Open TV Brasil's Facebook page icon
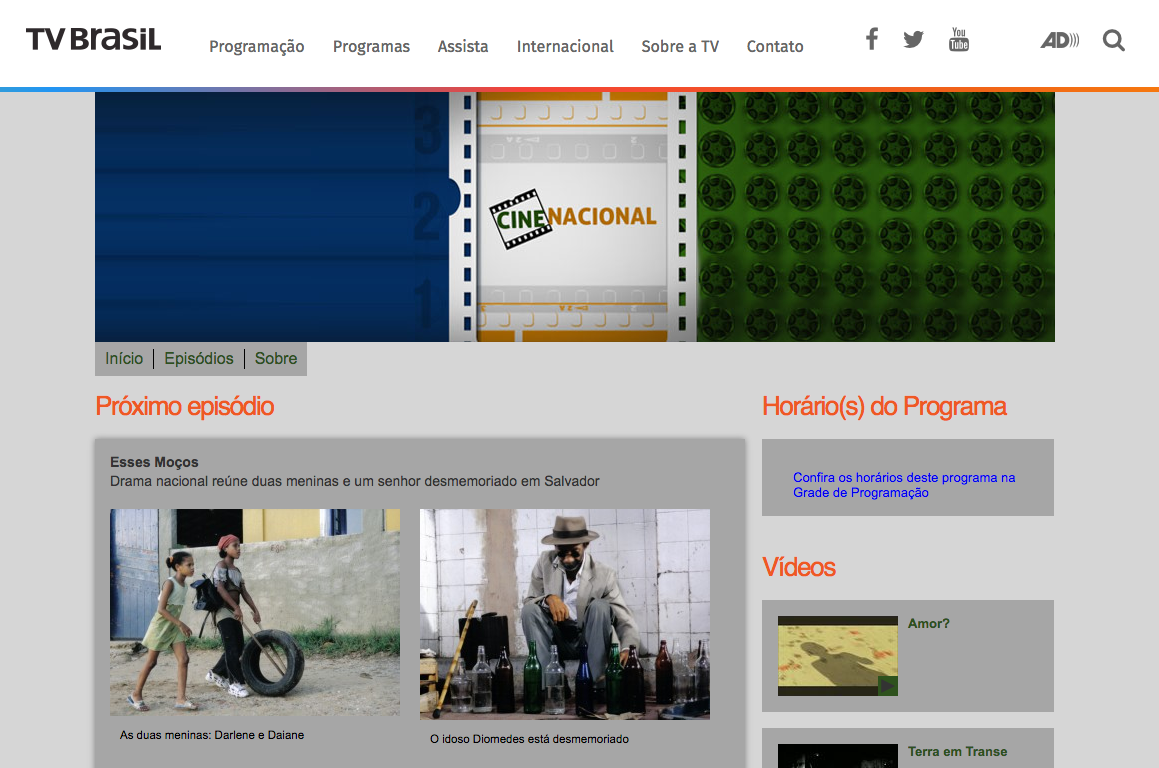Screen dimensions: 1159x768 point(872,40)
